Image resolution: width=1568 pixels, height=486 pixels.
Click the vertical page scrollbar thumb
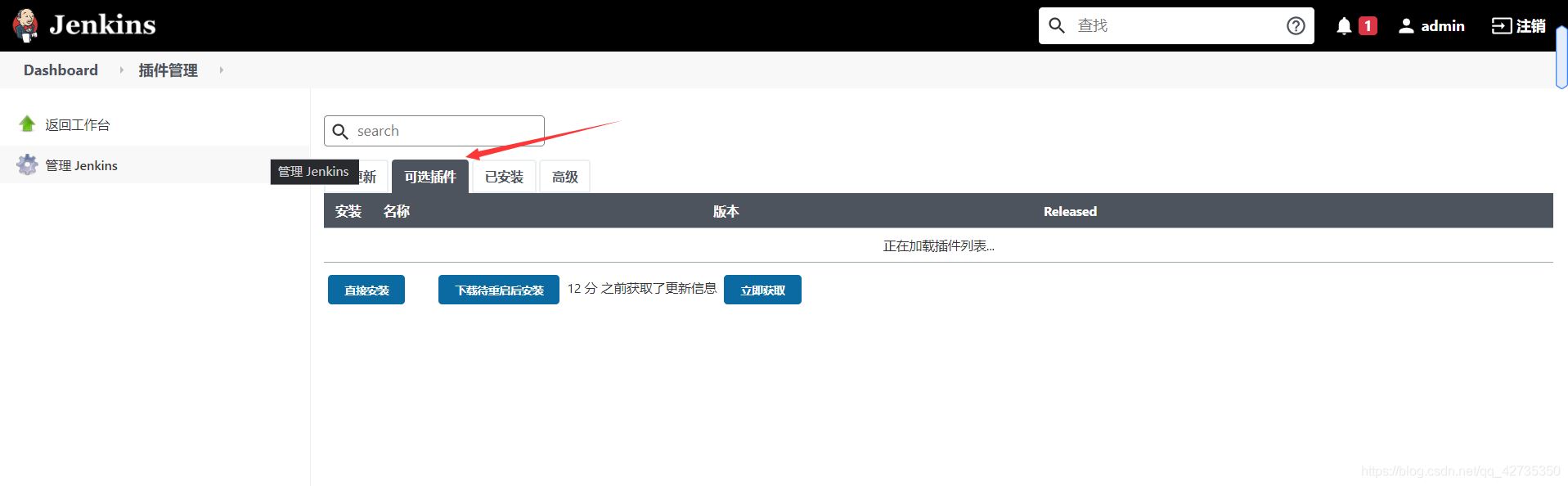coord(1561,56)
